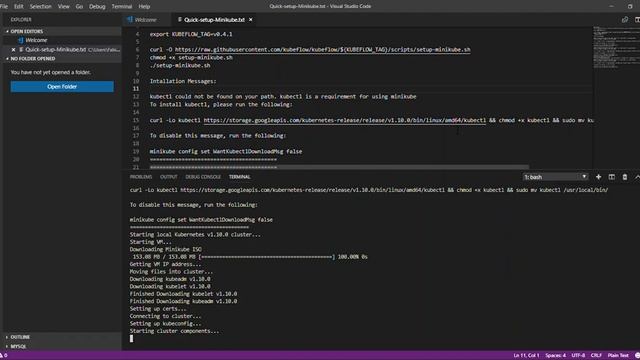640x360 pixels.
Task: Select Quick-setup-Minikube.txt in Open Editors list
Action: (56, 49)
